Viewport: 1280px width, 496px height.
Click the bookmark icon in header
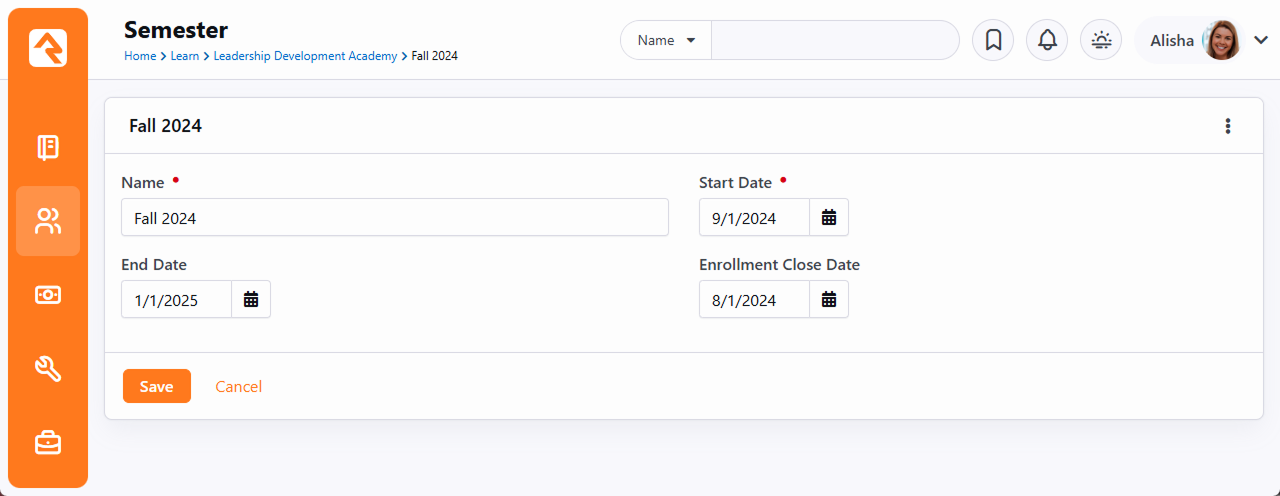point(993,40)
